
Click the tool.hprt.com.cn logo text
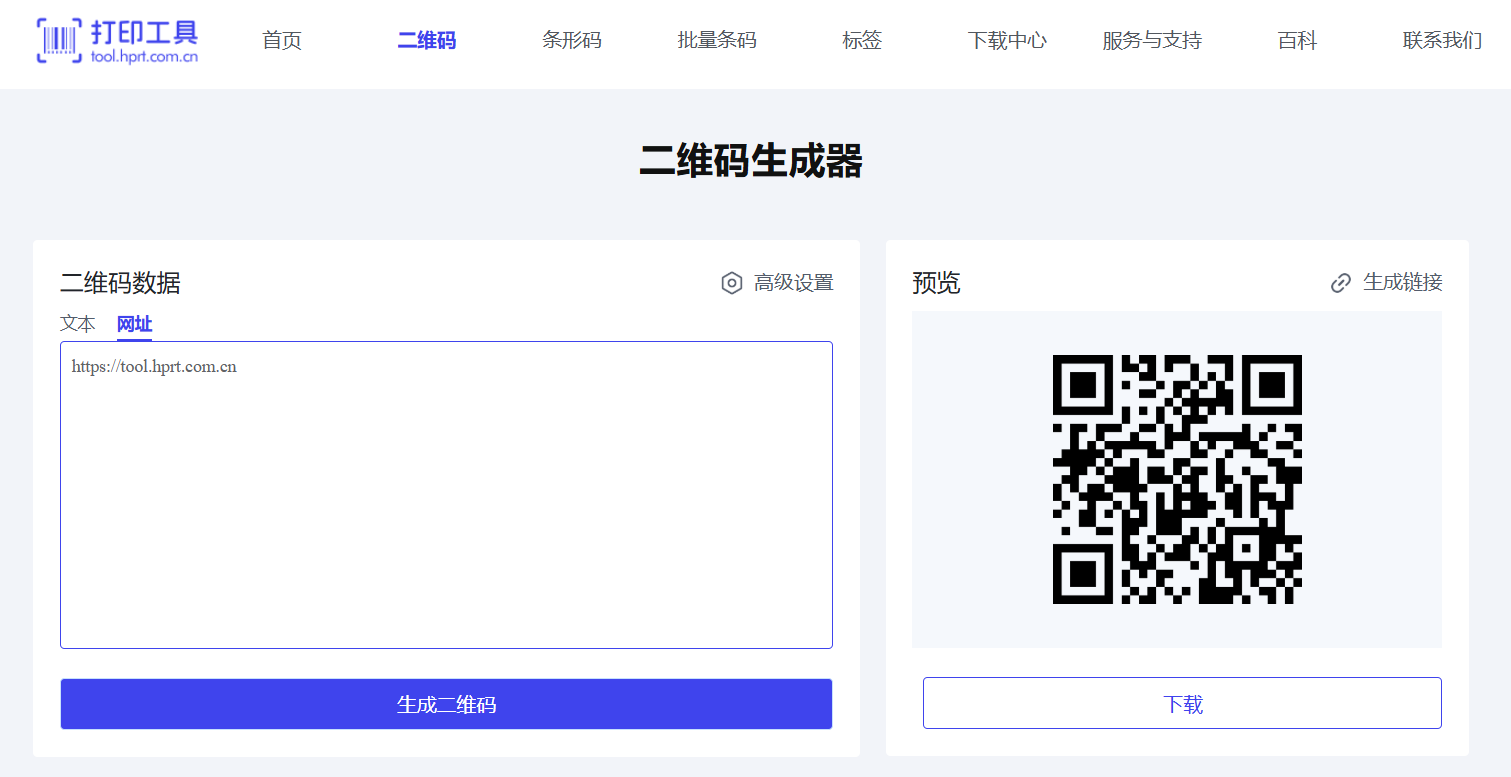coord(144,57)
